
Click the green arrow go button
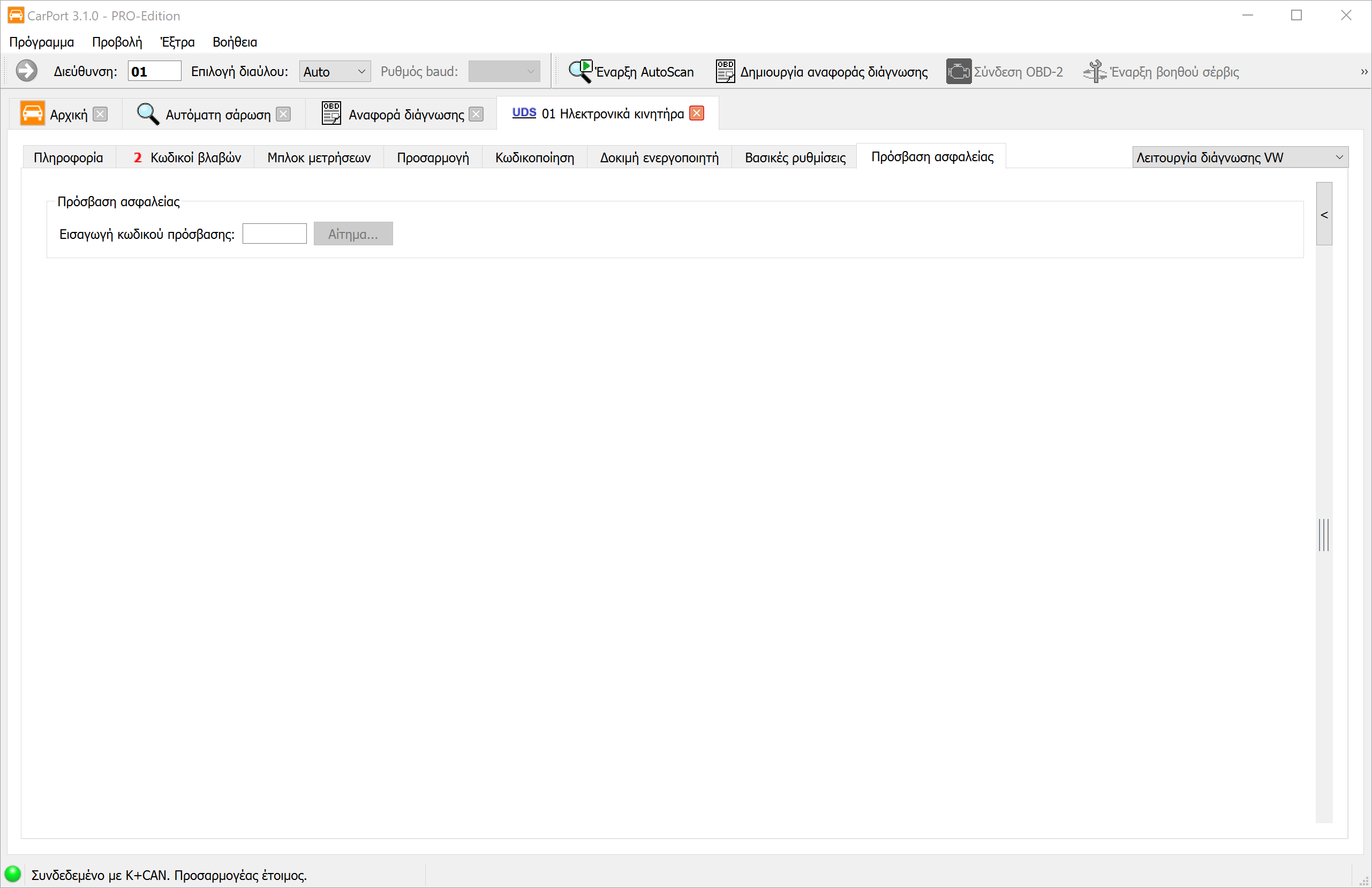click(x=27, y=72)
